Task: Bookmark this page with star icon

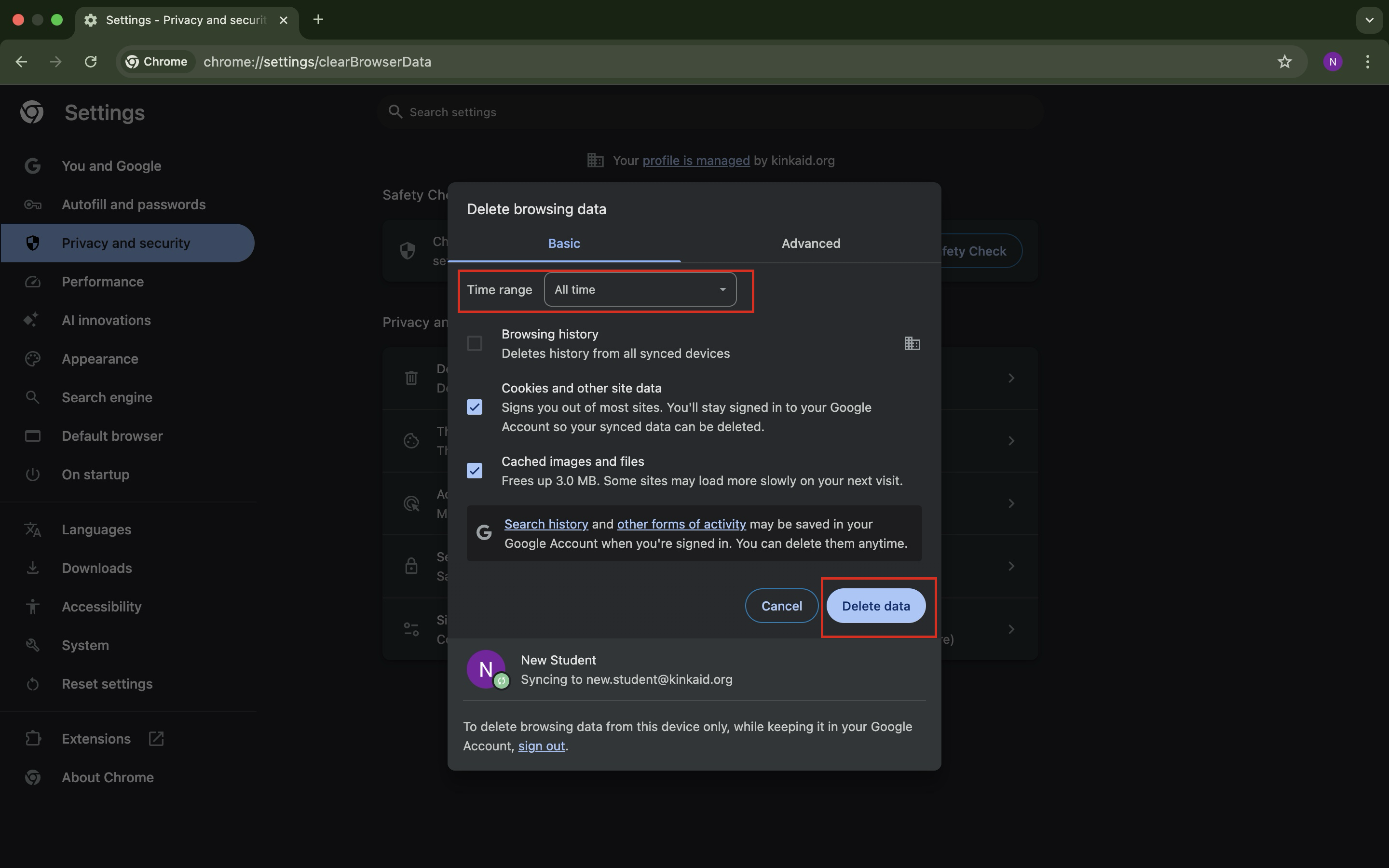Action: point(1284,61)
